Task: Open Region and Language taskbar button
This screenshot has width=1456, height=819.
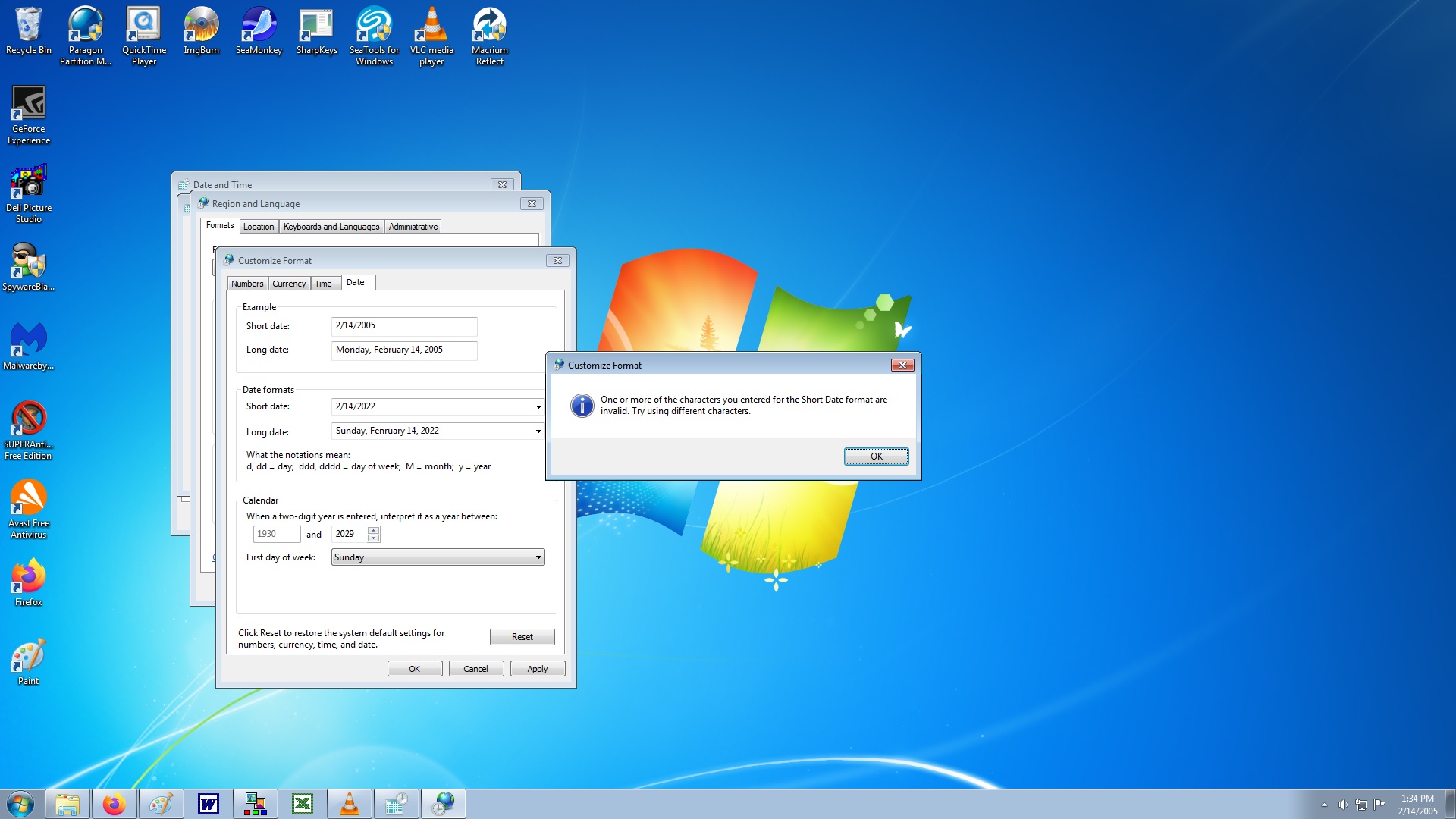Action: coord(444,804)
